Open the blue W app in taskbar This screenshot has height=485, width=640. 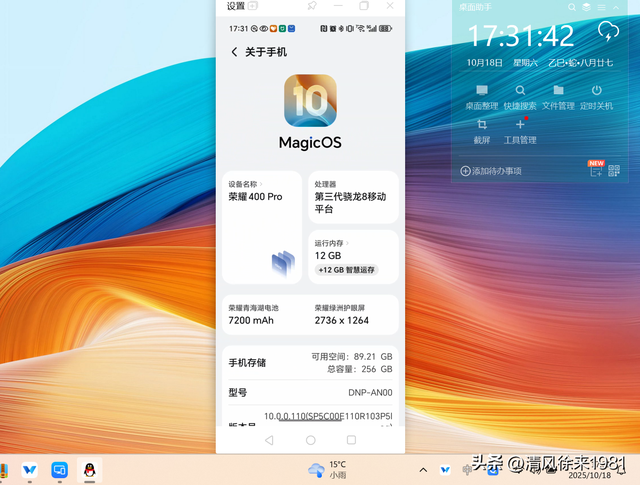29,470
